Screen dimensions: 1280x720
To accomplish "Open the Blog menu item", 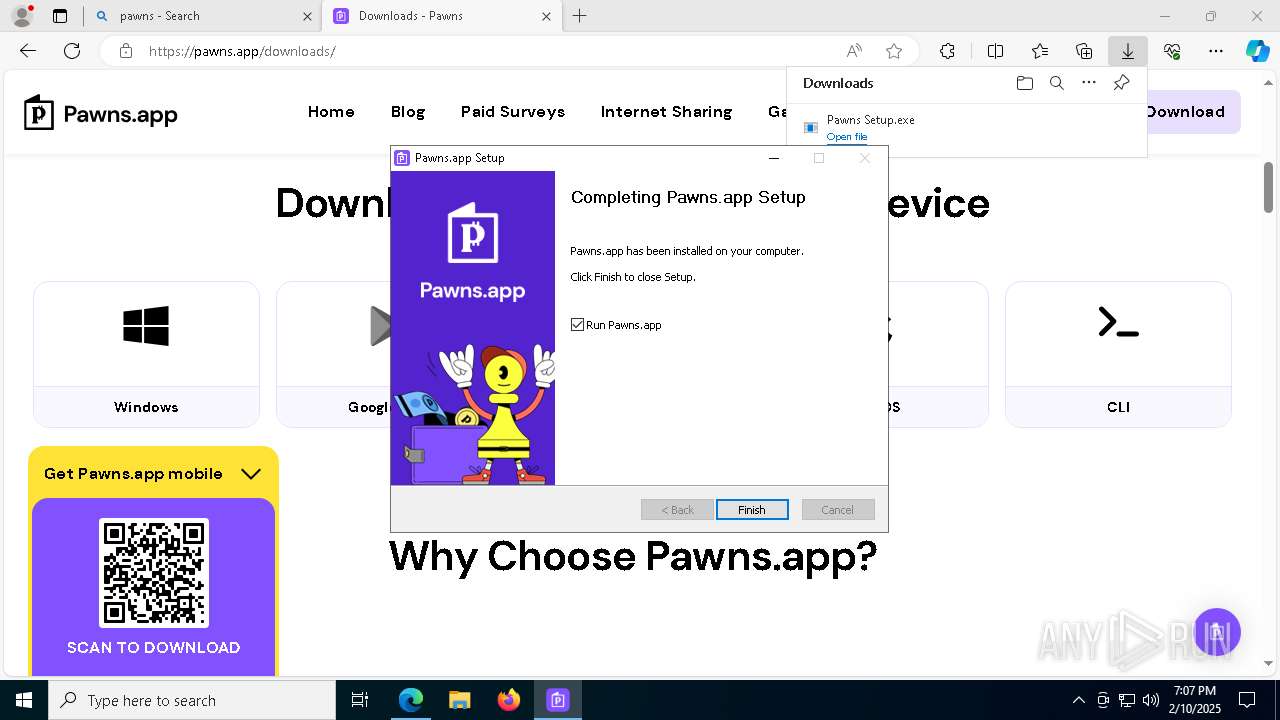I will pos(408,112).
